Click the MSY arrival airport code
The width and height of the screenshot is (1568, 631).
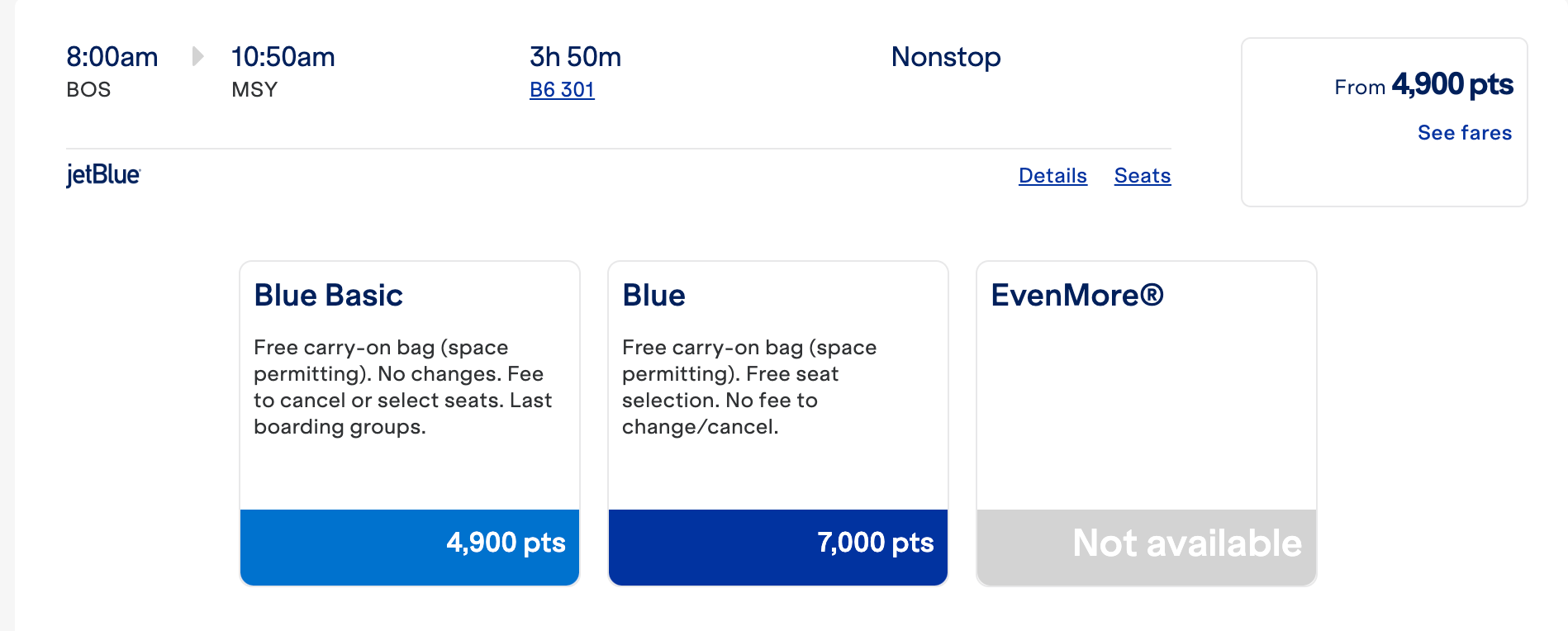tap(254, 89)
